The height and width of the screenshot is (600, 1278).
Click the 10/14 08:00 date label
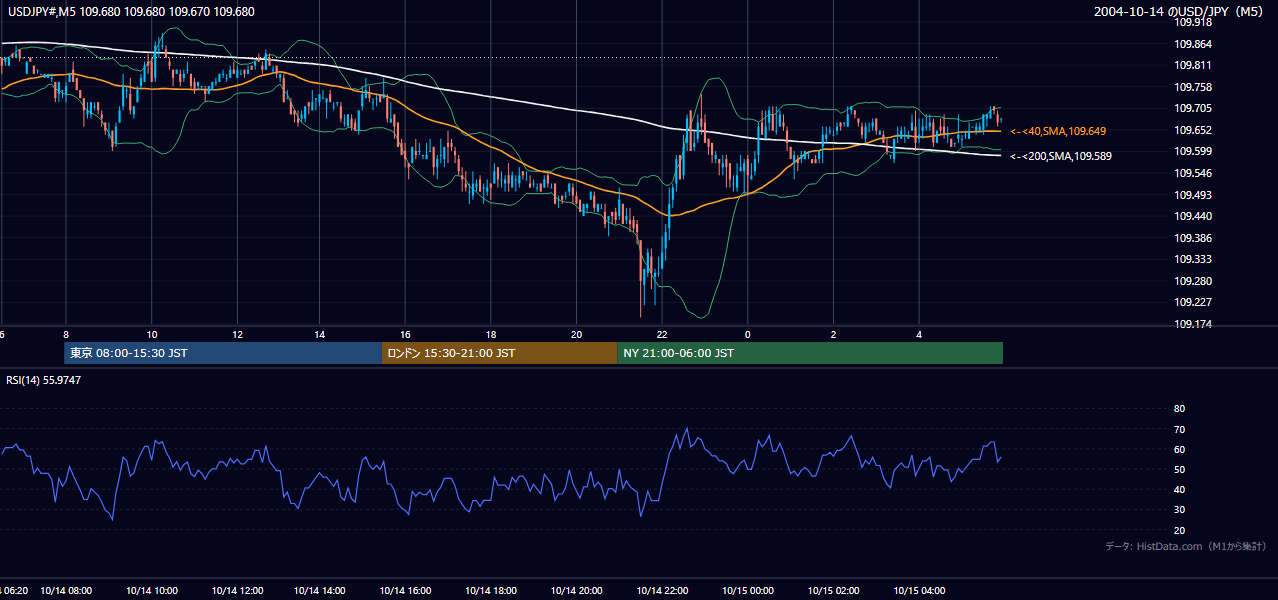(66, 591)
